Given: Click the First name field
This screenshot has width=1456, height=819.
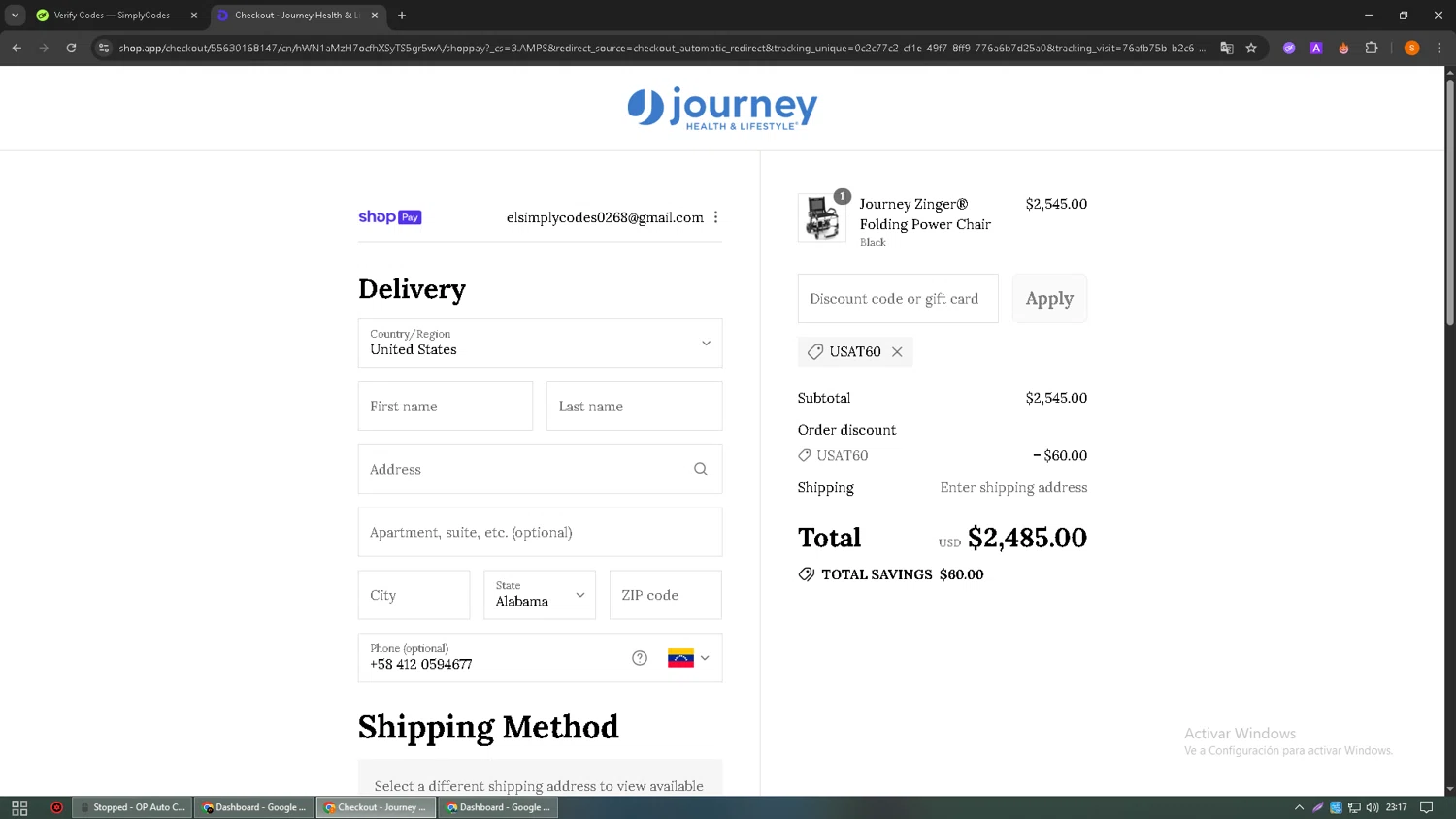Looking at the screenshot, I should click(x=446, y=407).
